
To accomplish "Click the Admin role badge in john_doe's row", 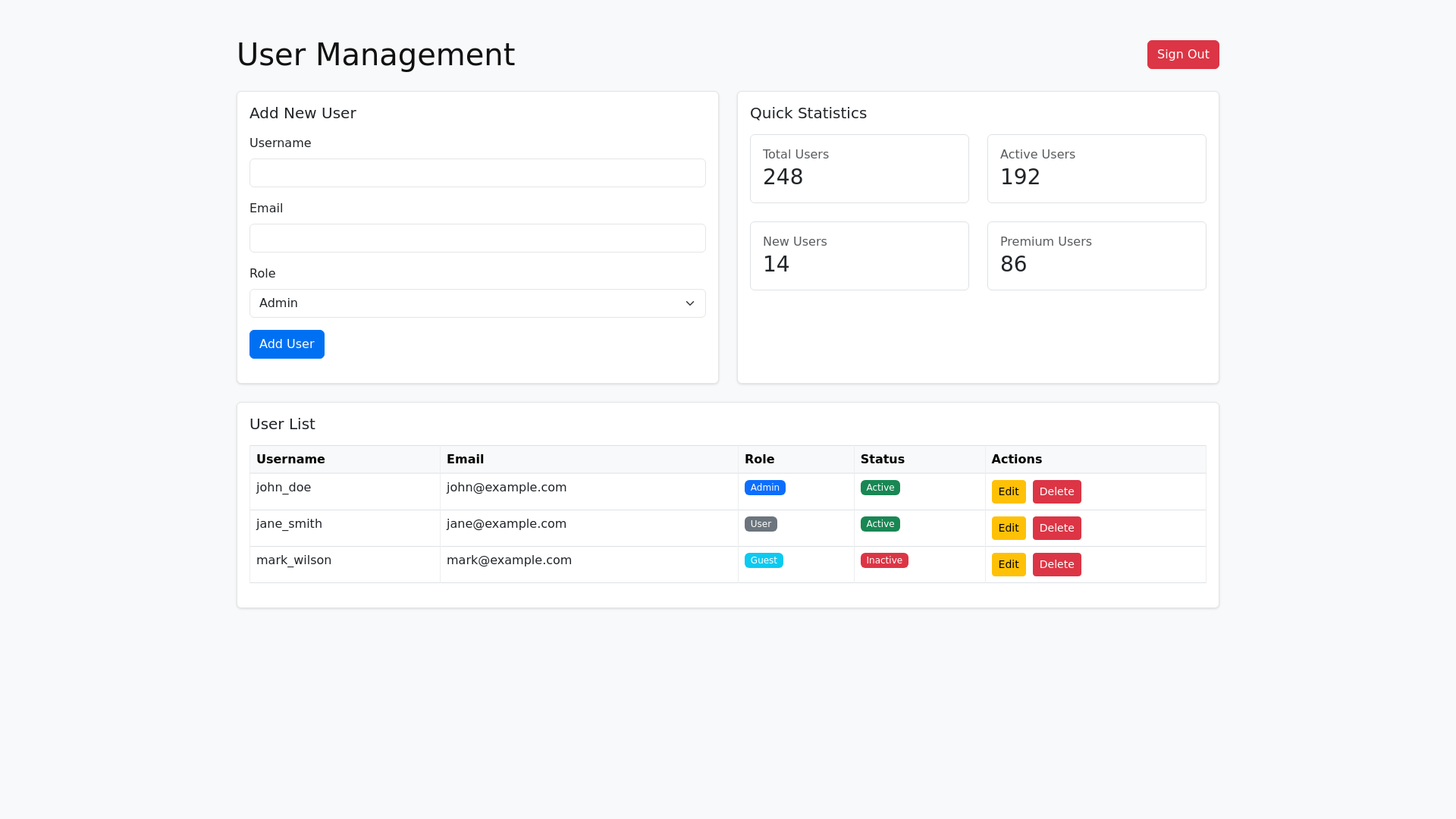I will [764, 488].
